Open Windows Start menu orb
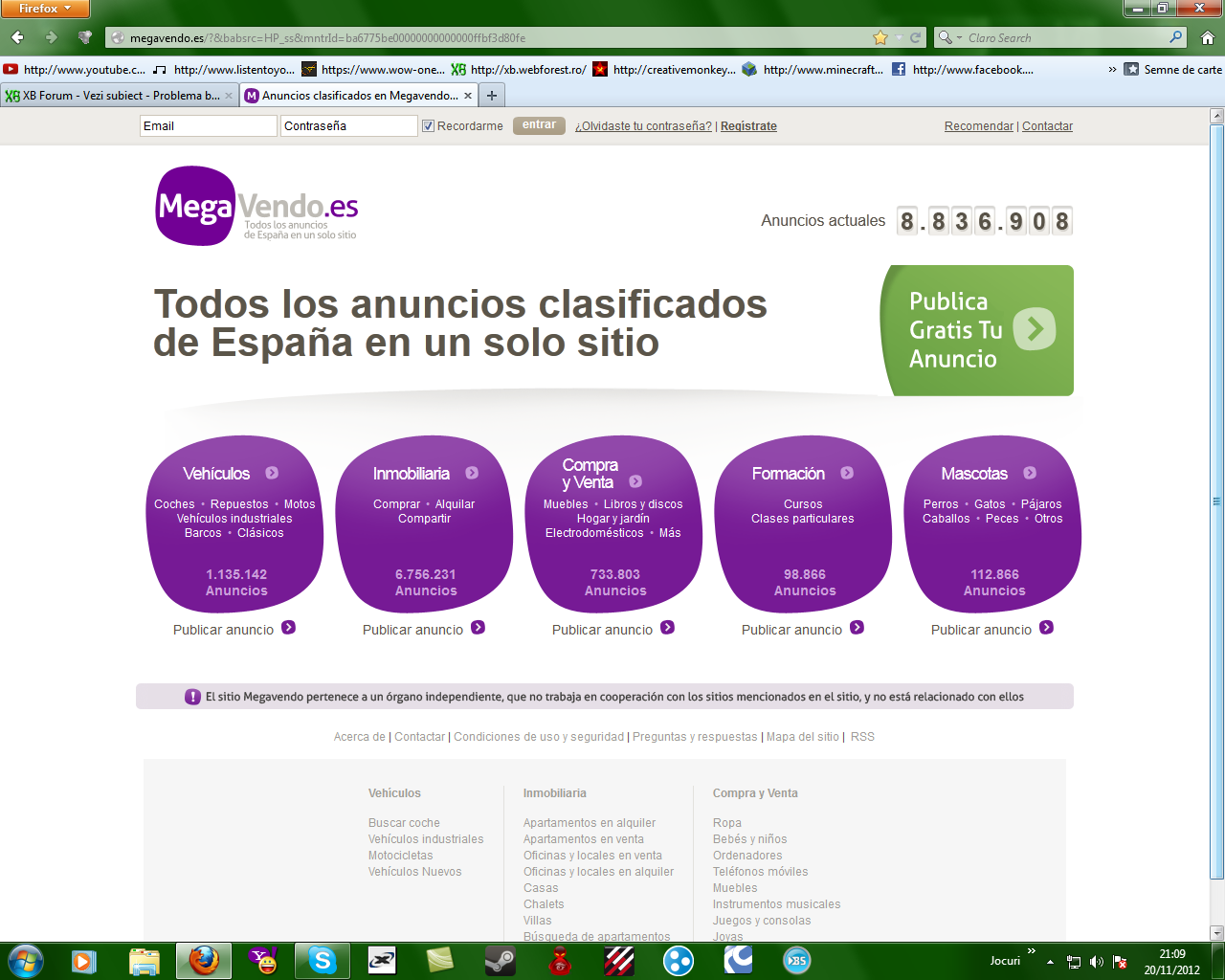The height and width of the screenshot is (980, 1225). click(25, 960)
